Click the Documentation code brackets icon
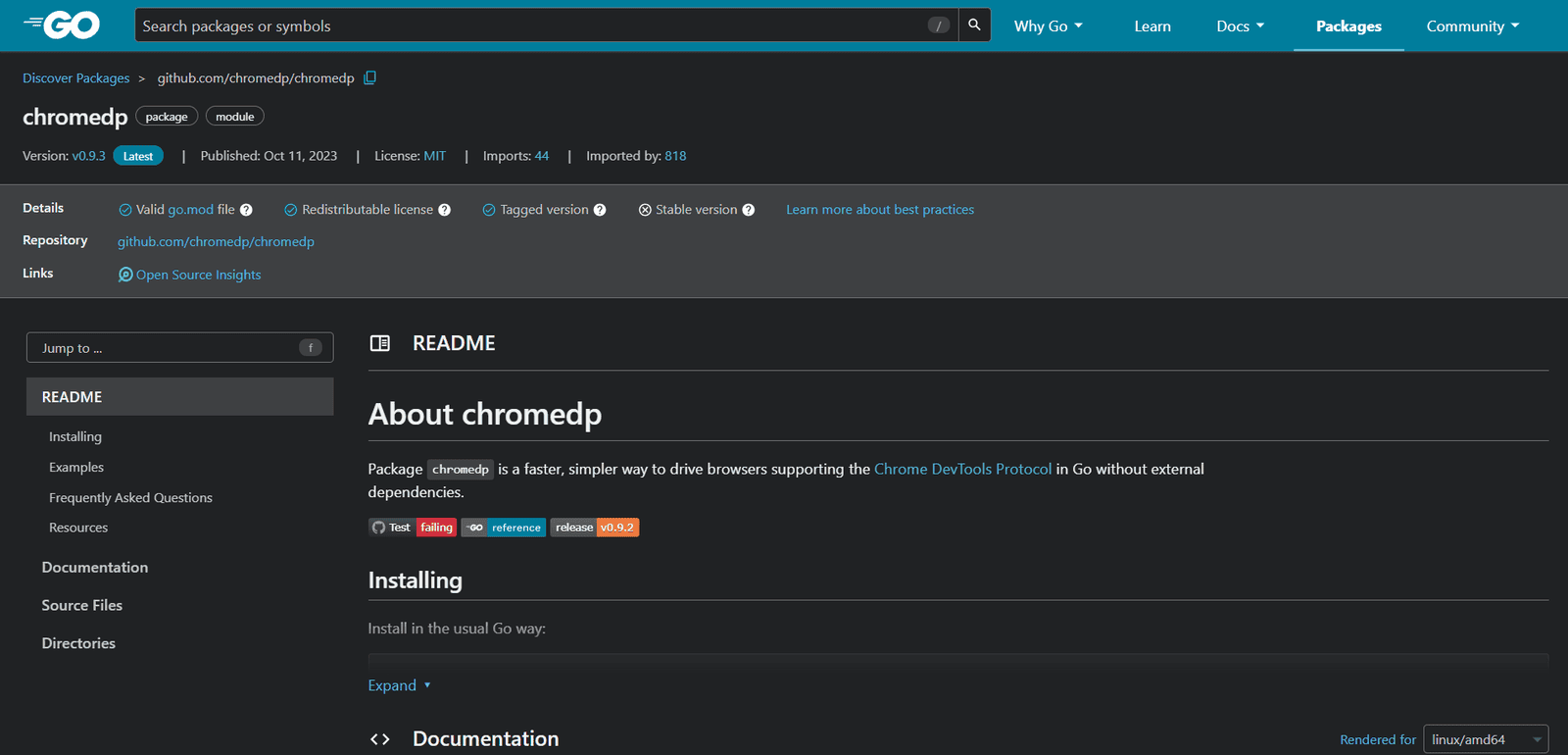 [x=380, y=739]
